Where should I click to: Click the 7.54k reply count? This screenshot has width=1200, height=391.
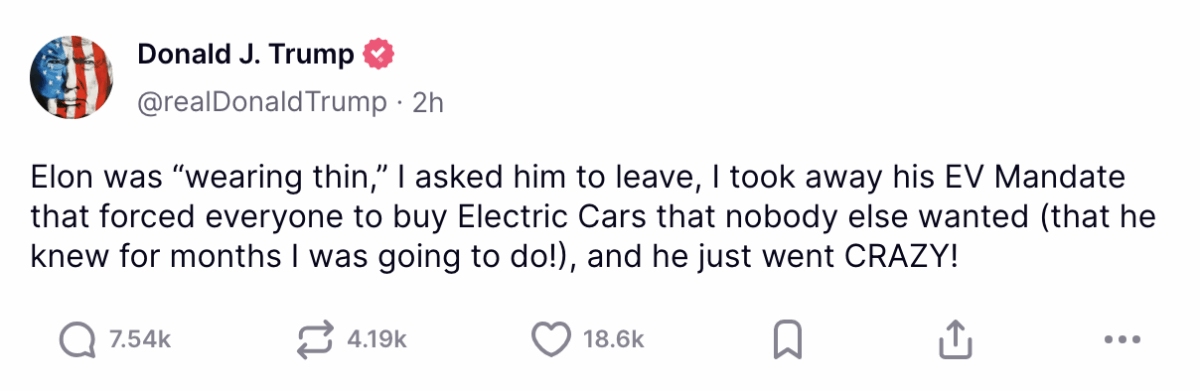139,339
